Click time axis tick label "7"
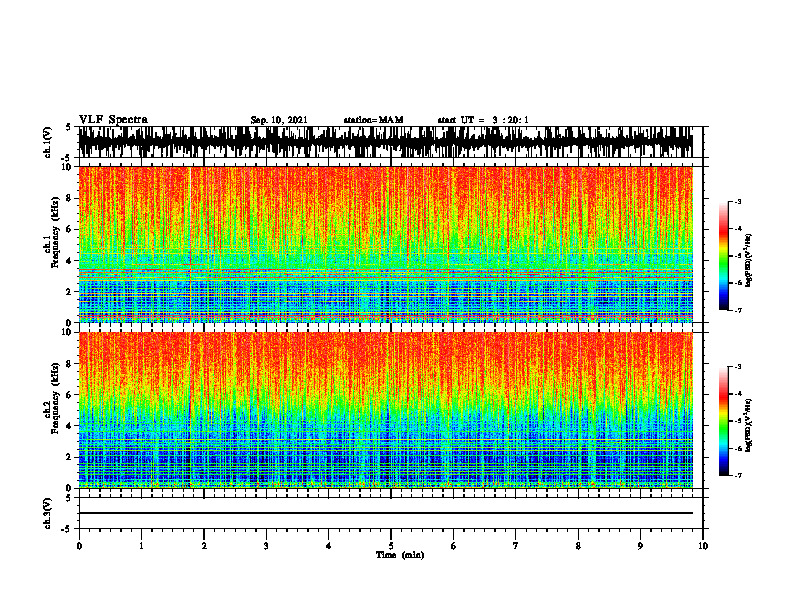 click(x=516, y=546)
